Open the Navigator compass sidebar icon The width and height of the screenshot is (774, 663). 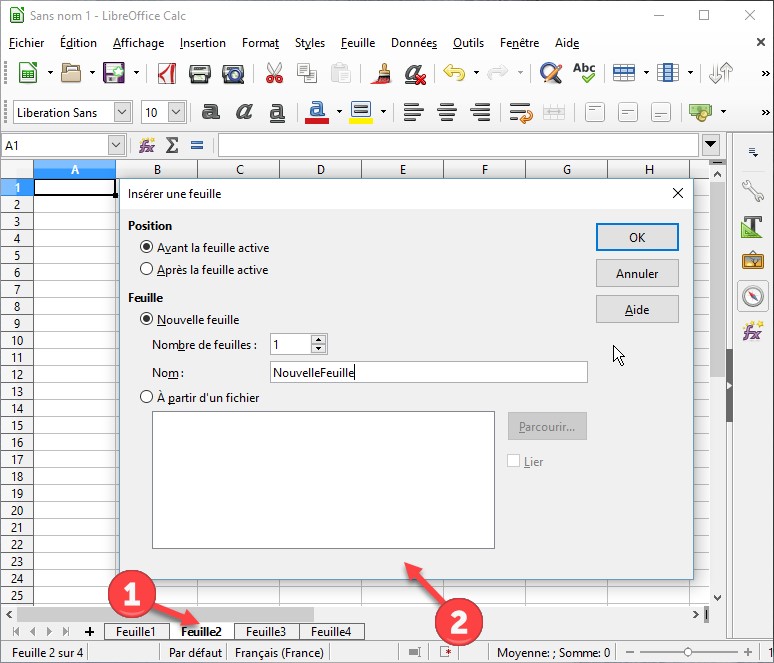pyautogui.click(x=752, y=295)
